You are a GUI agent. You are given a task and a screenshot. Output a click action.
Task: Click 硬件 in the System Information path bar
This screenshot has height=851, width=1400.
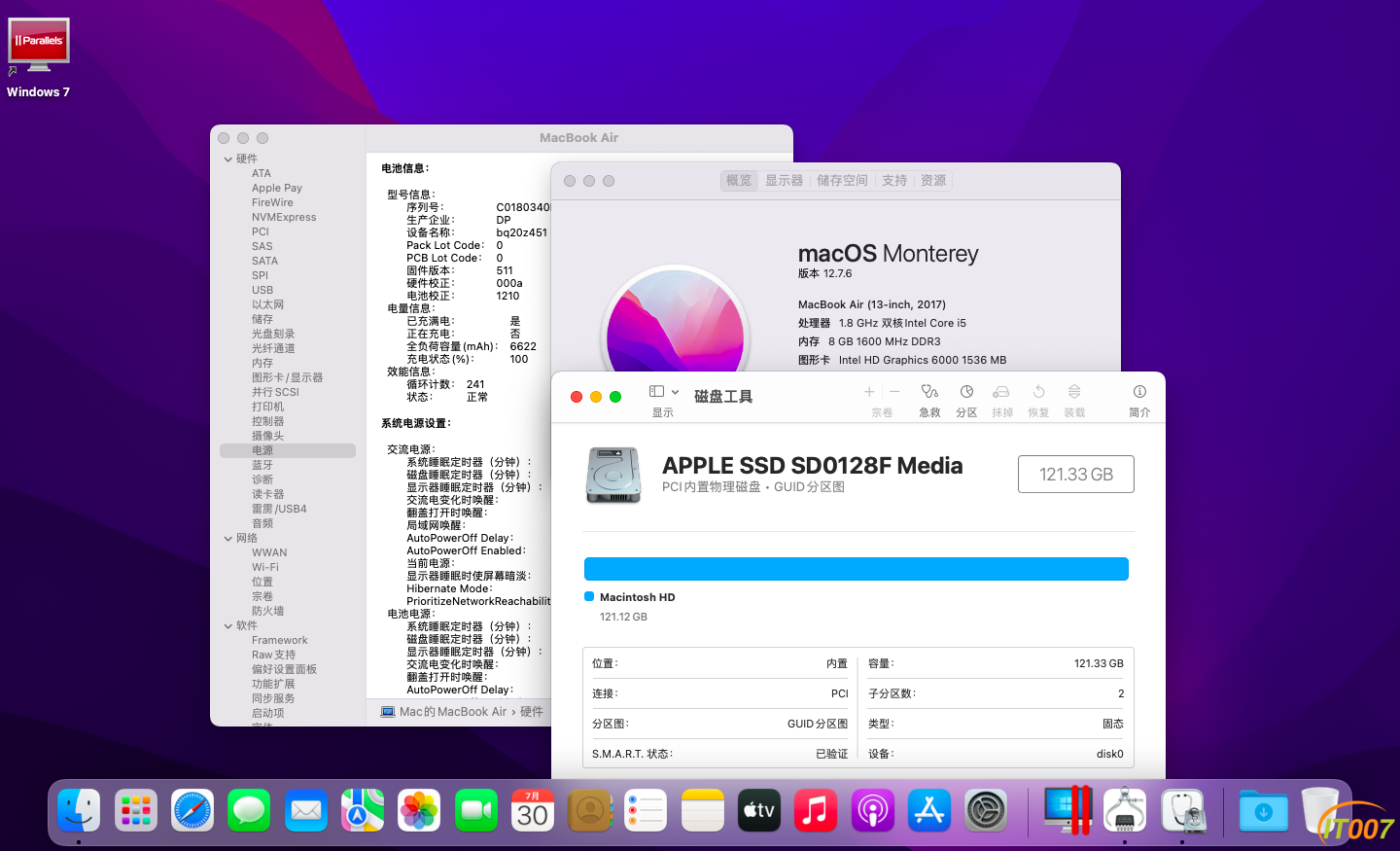[x=532, y=712]
